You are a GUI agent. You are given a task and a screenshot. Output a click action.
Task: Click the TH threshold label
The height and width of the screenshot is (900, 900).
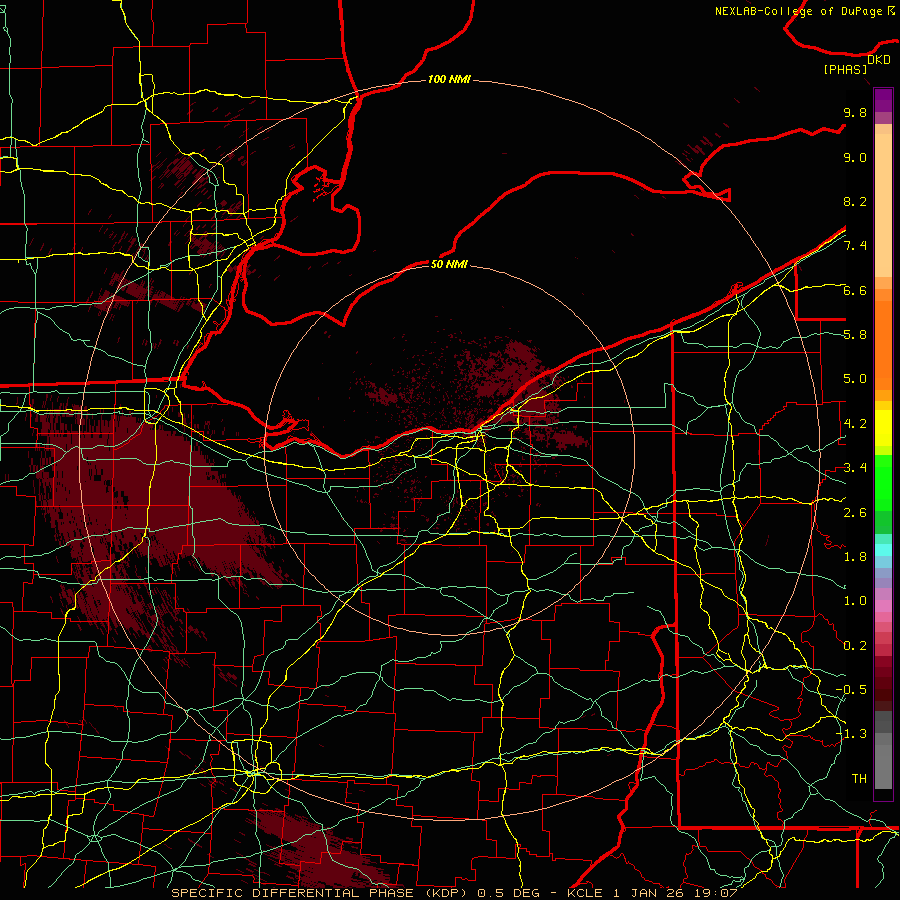859,779
